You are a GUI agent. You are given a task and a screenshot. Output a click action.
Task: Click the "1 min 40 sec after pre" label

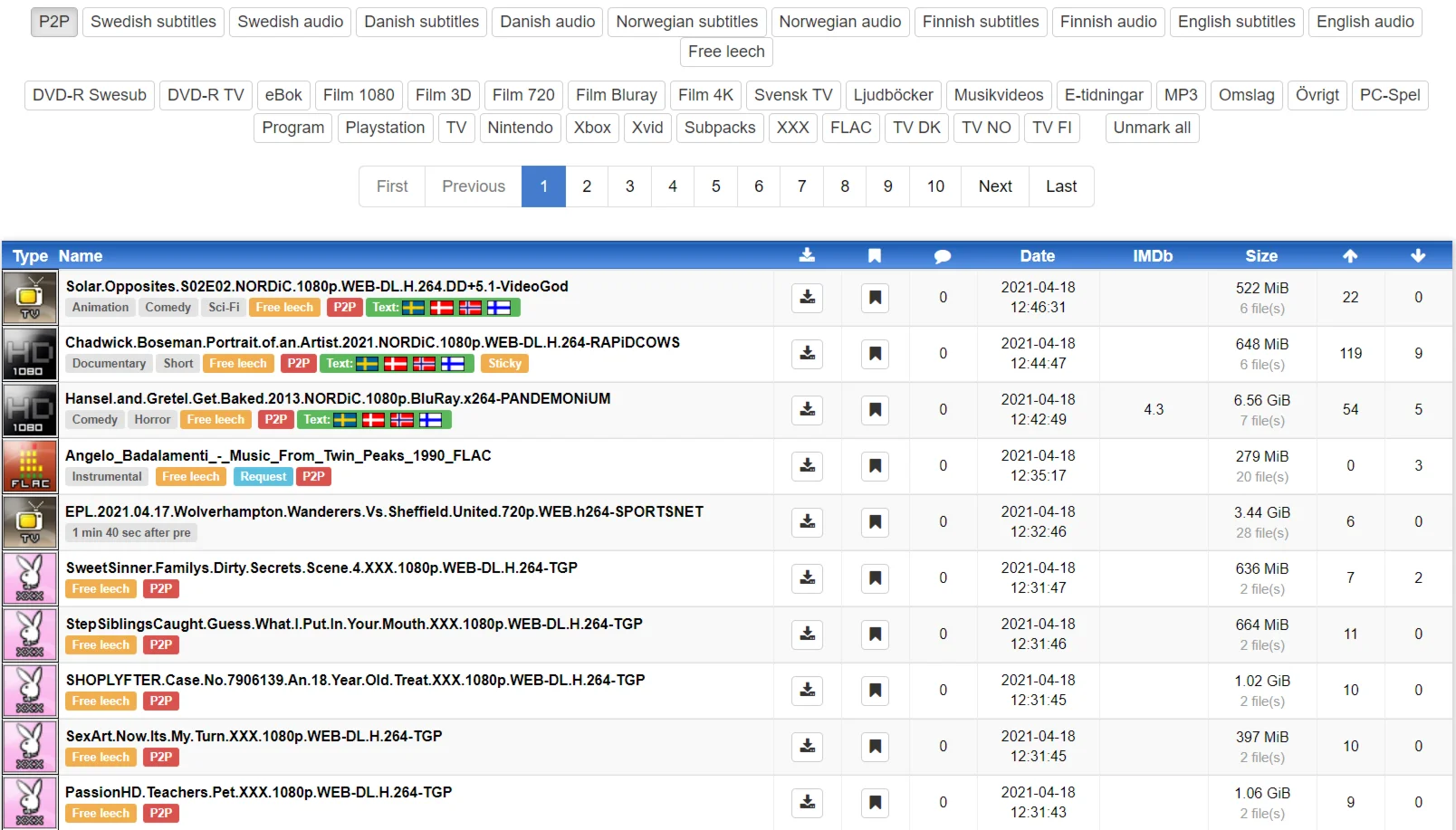(x=131, y=533)
